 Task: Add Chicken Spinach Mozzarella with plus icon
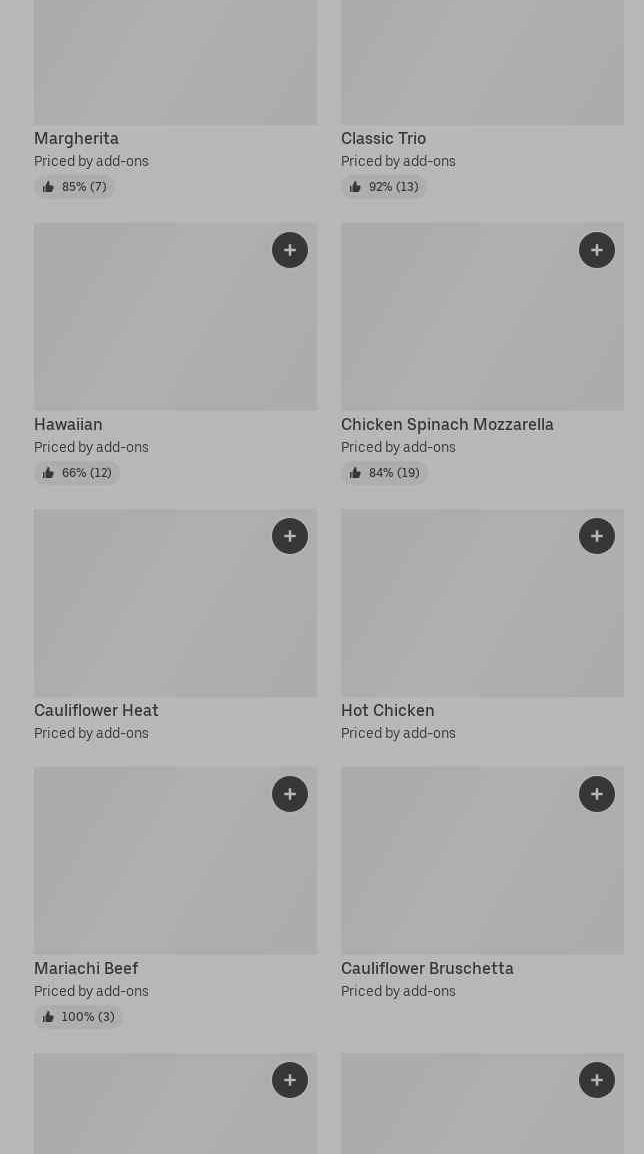(597, 250)
